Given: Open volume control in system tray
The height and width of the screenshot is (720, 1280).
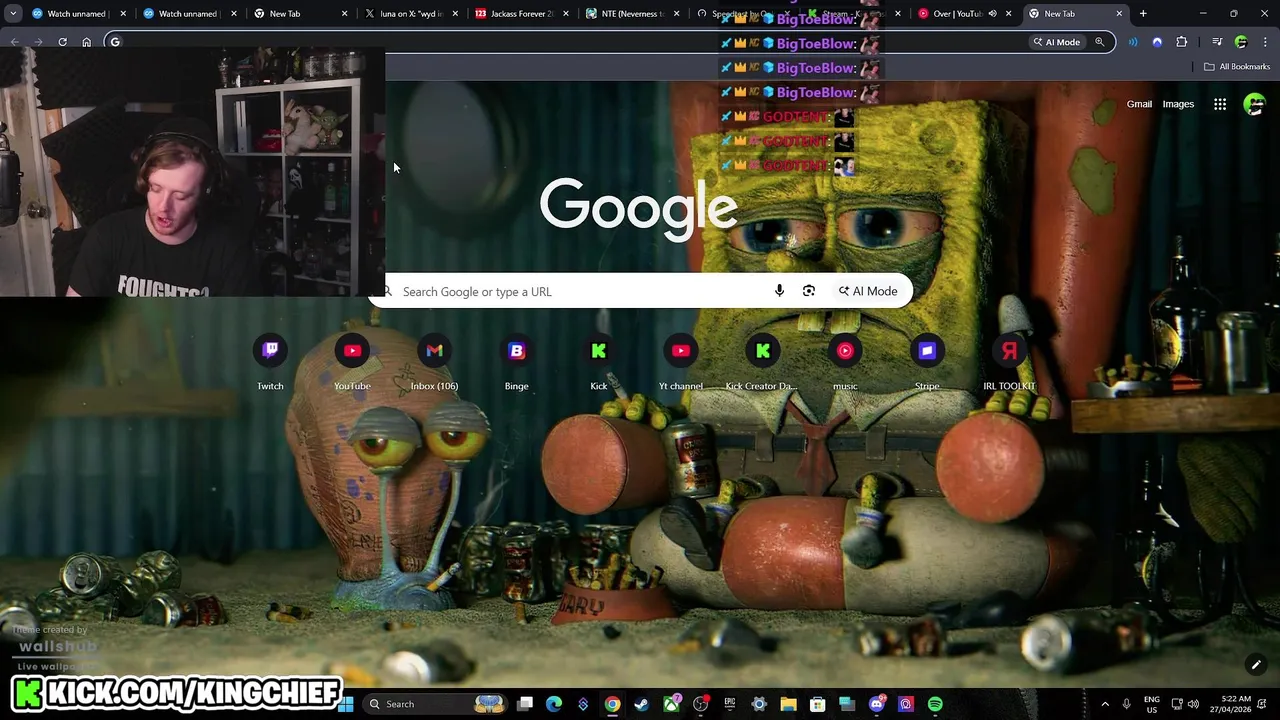Looking at the screenshot, I should 1192,704.
